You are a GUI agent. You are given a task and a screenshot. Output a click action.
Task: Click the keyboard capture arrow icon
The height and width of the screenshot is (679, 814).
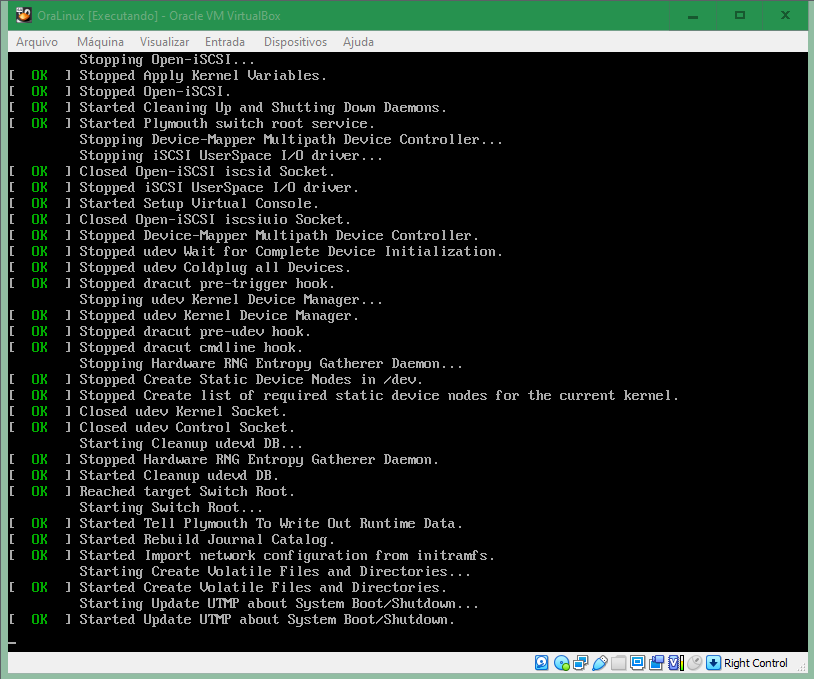click(x=713, y=662)
